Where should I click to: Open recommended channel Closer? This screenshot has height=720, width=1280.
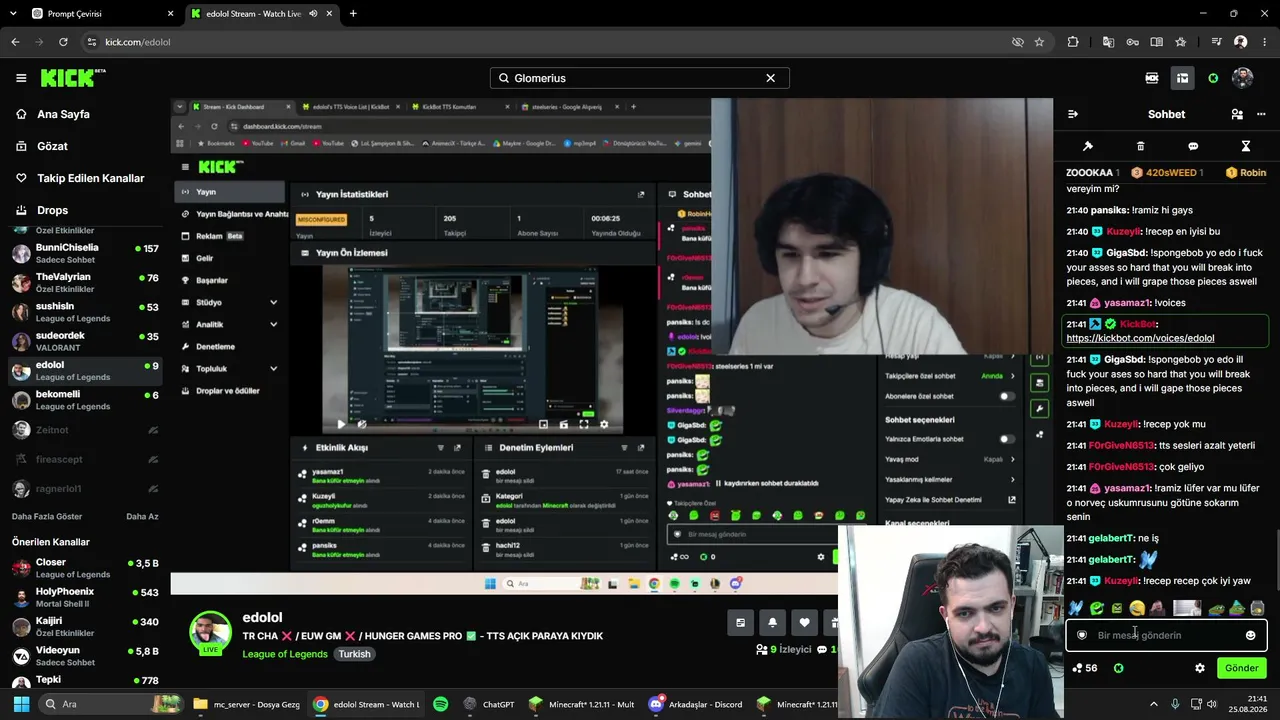point(85,568)
